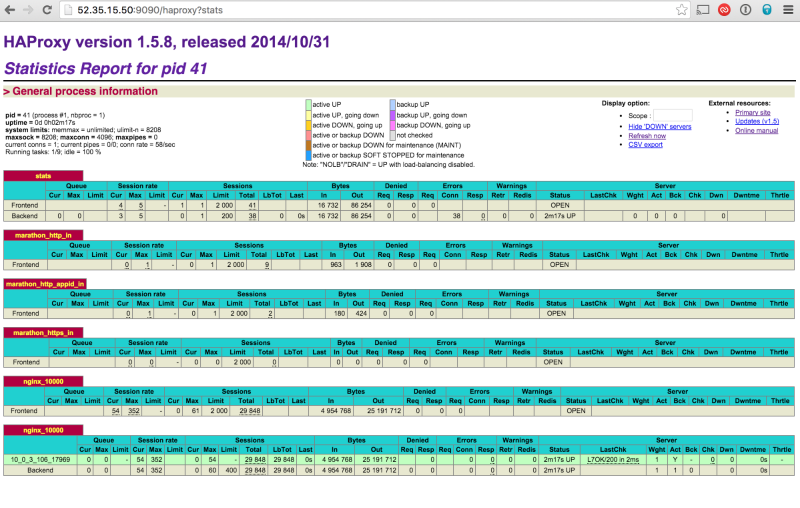Click the marathon_http_appid_in proxy header

pyautogui.click(x=45, y=284)
